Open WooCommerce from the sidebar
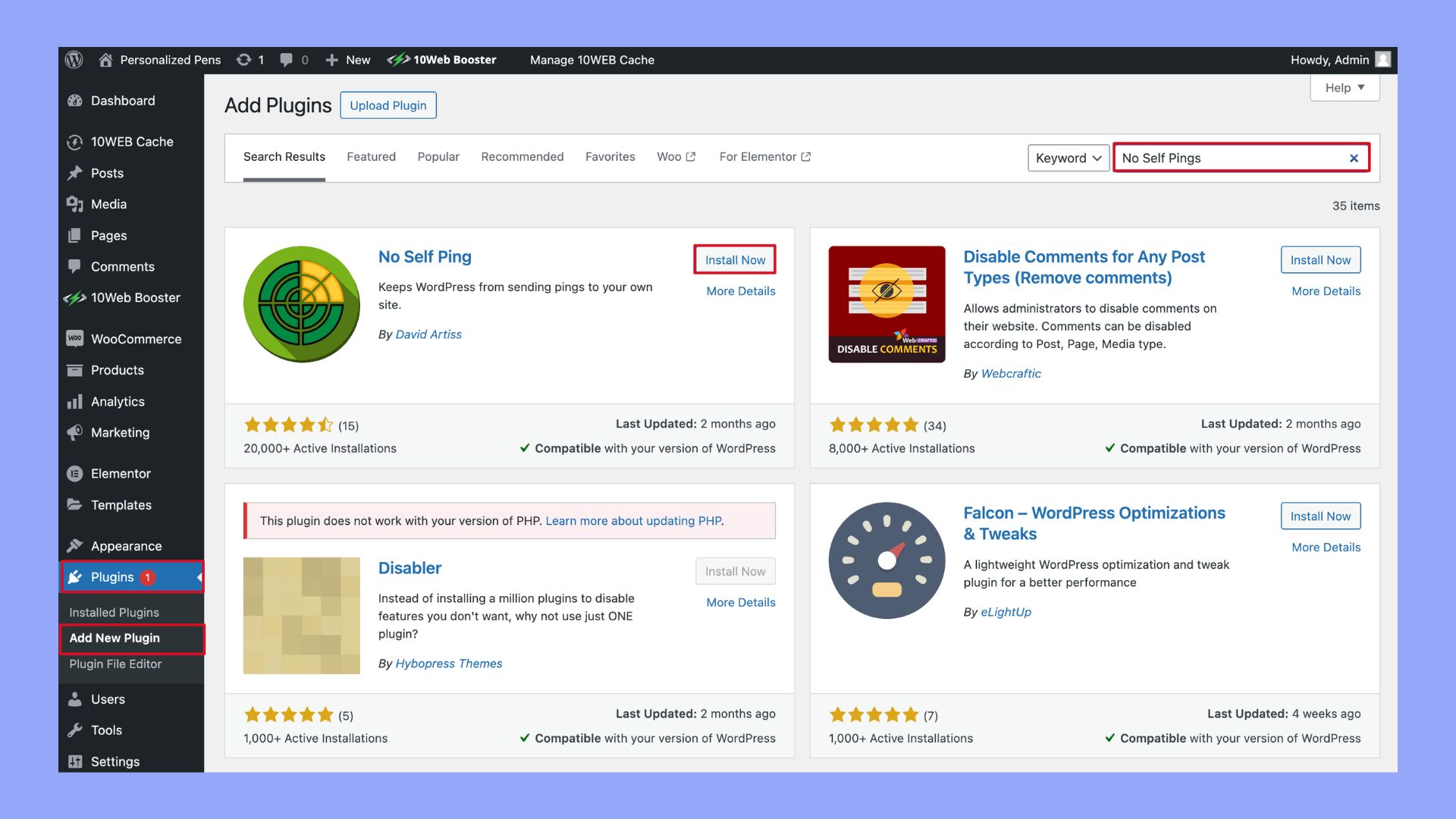Image resolution: width=1456 pixels, height=819 pixels. pos(136,339)
